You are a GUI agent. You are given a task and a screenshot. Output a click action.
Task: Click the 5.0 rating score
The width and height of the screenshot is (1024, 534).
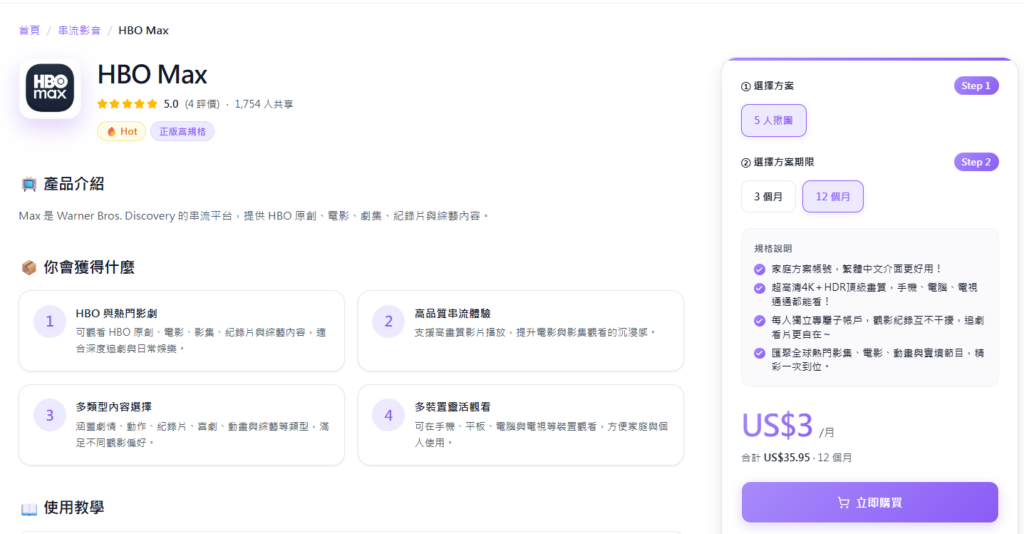pos(171,104)
